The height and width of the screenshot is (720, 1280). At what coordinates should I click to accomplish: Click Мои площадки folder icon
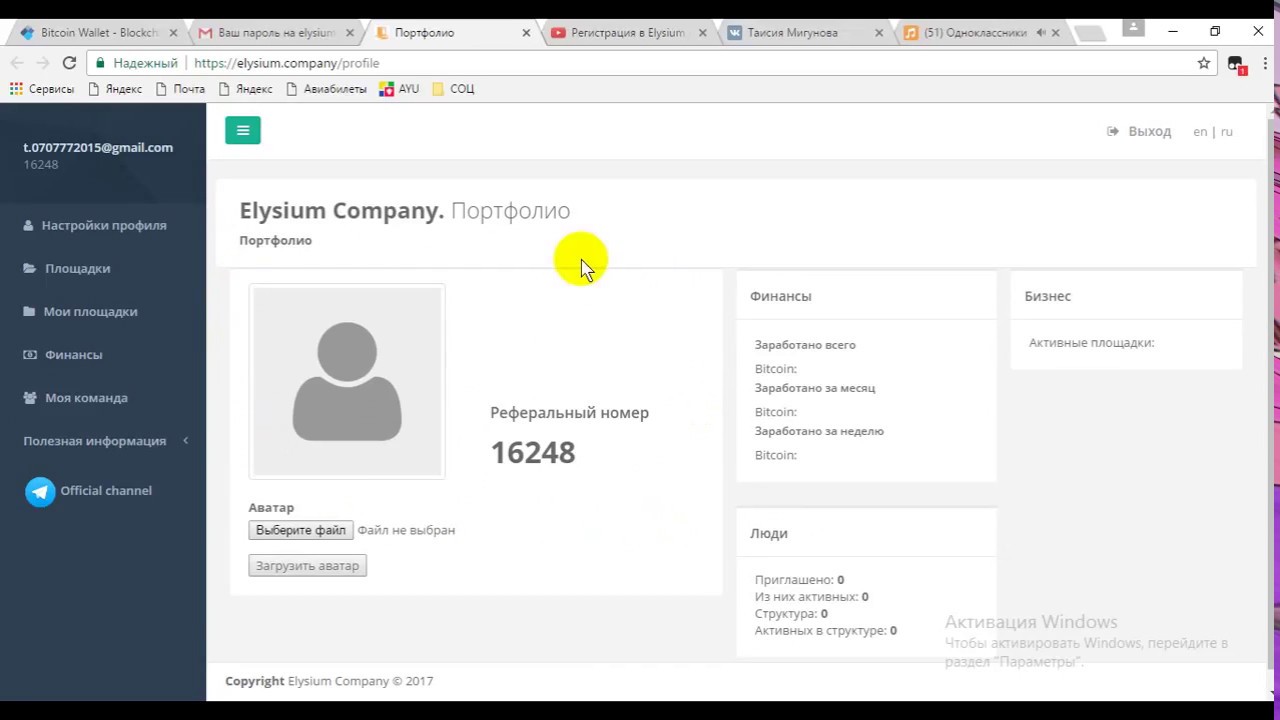(30, 311)
